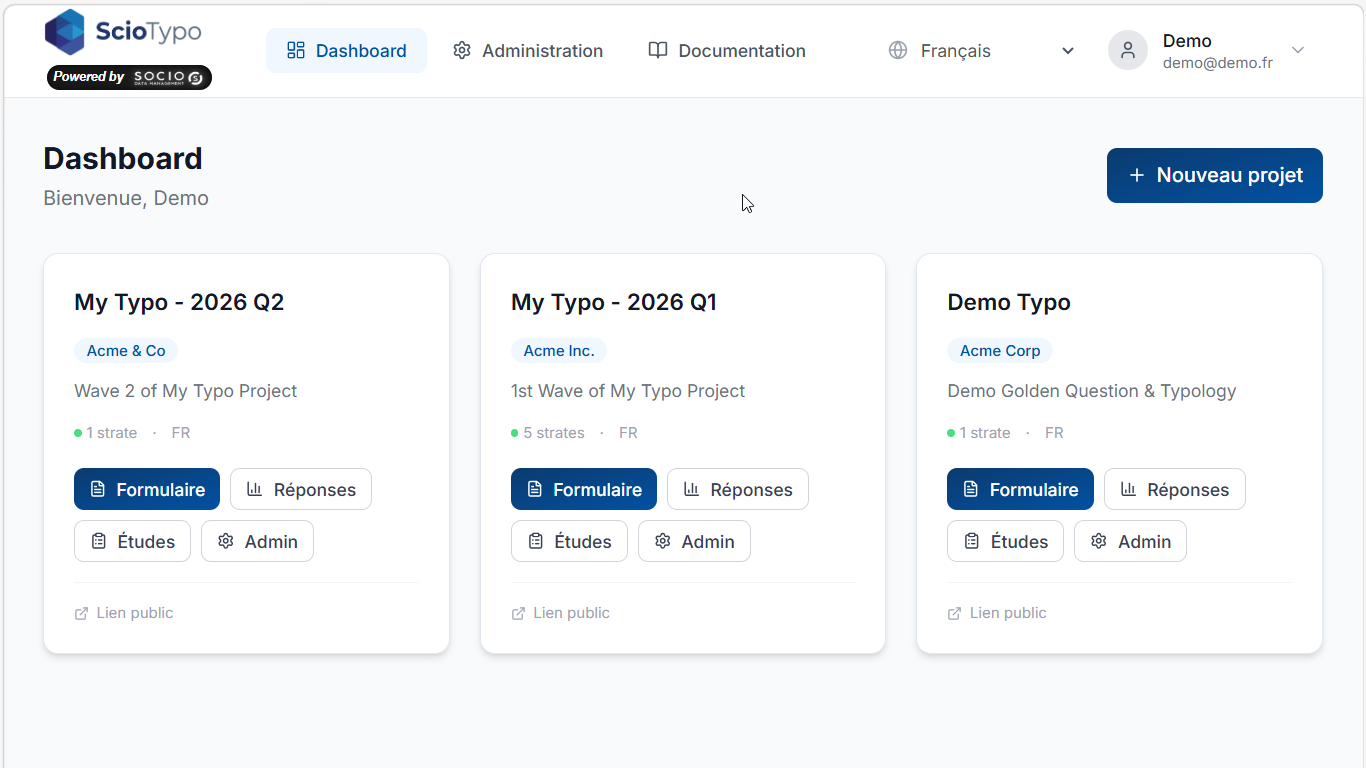Click the Powered by Socio badge
1366x768 pixels.
[129, 77]
